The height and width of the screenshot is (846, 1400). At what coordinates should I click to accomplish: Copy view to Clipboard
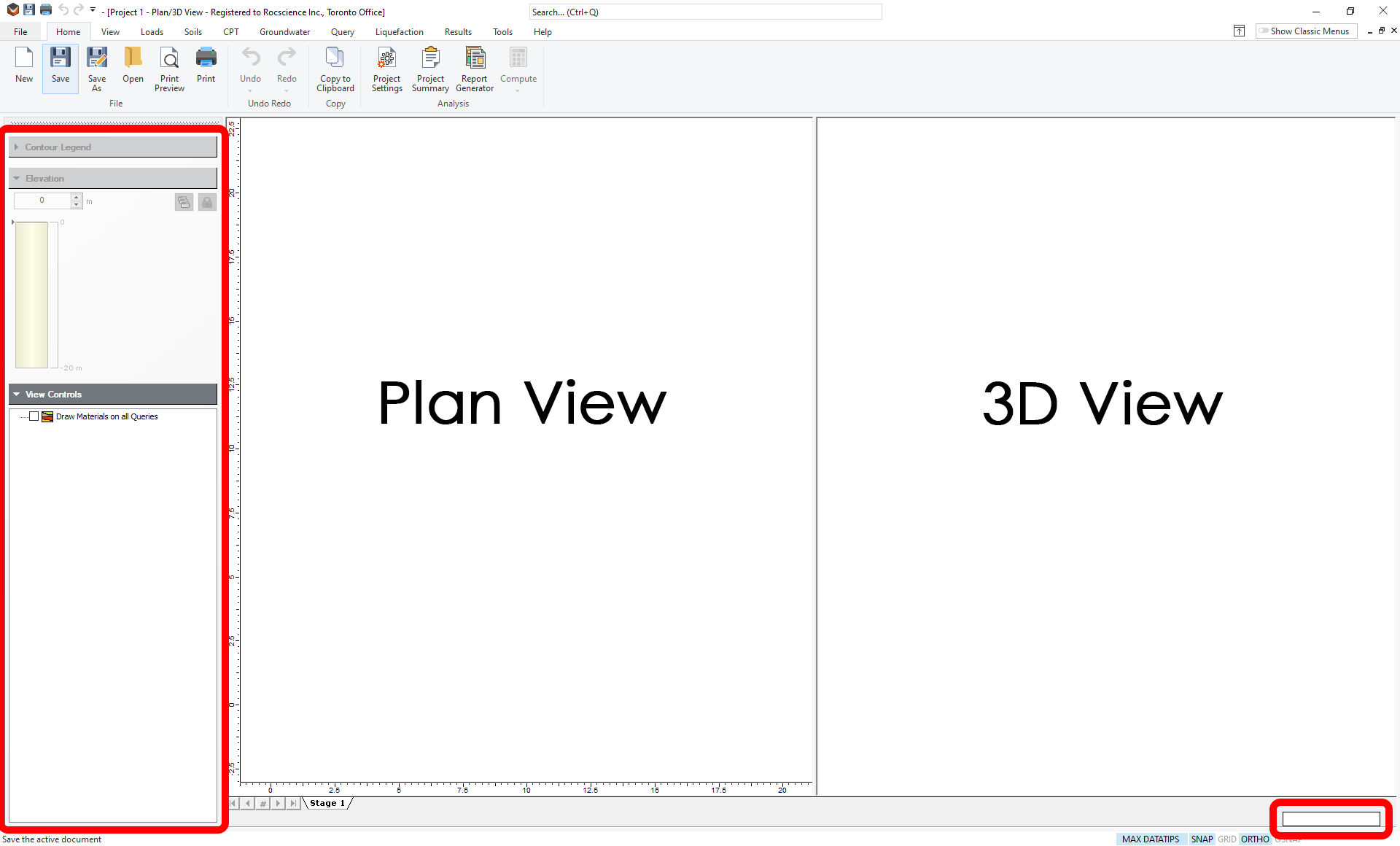[335, 69]
